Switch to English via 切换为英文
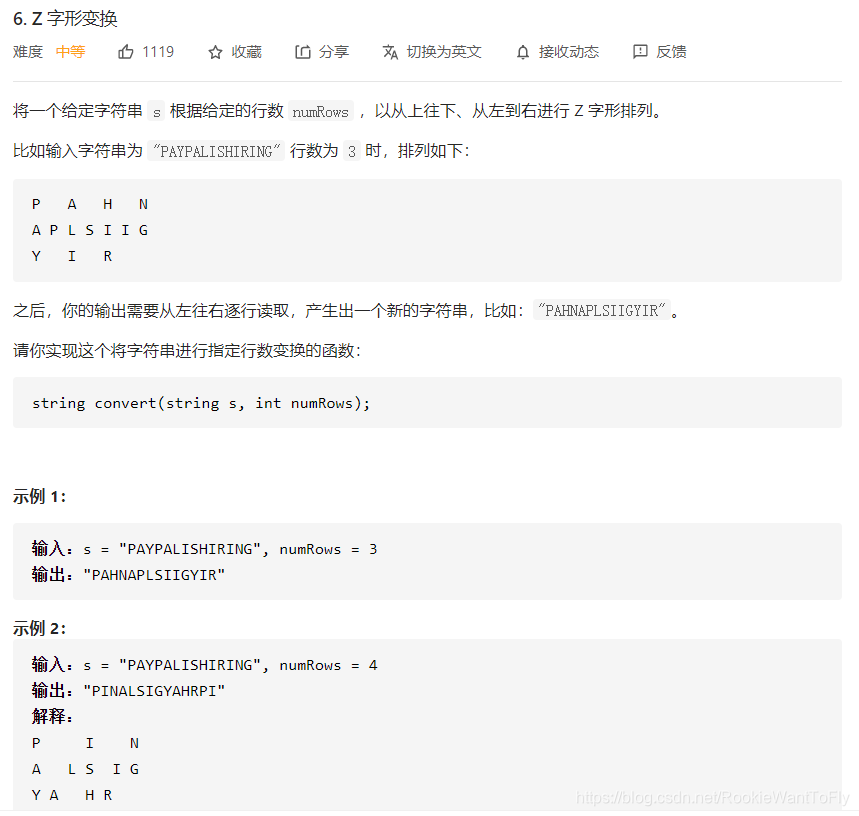Image resolution: width=859 pixels, height=816 pixels. click(444, 51)
